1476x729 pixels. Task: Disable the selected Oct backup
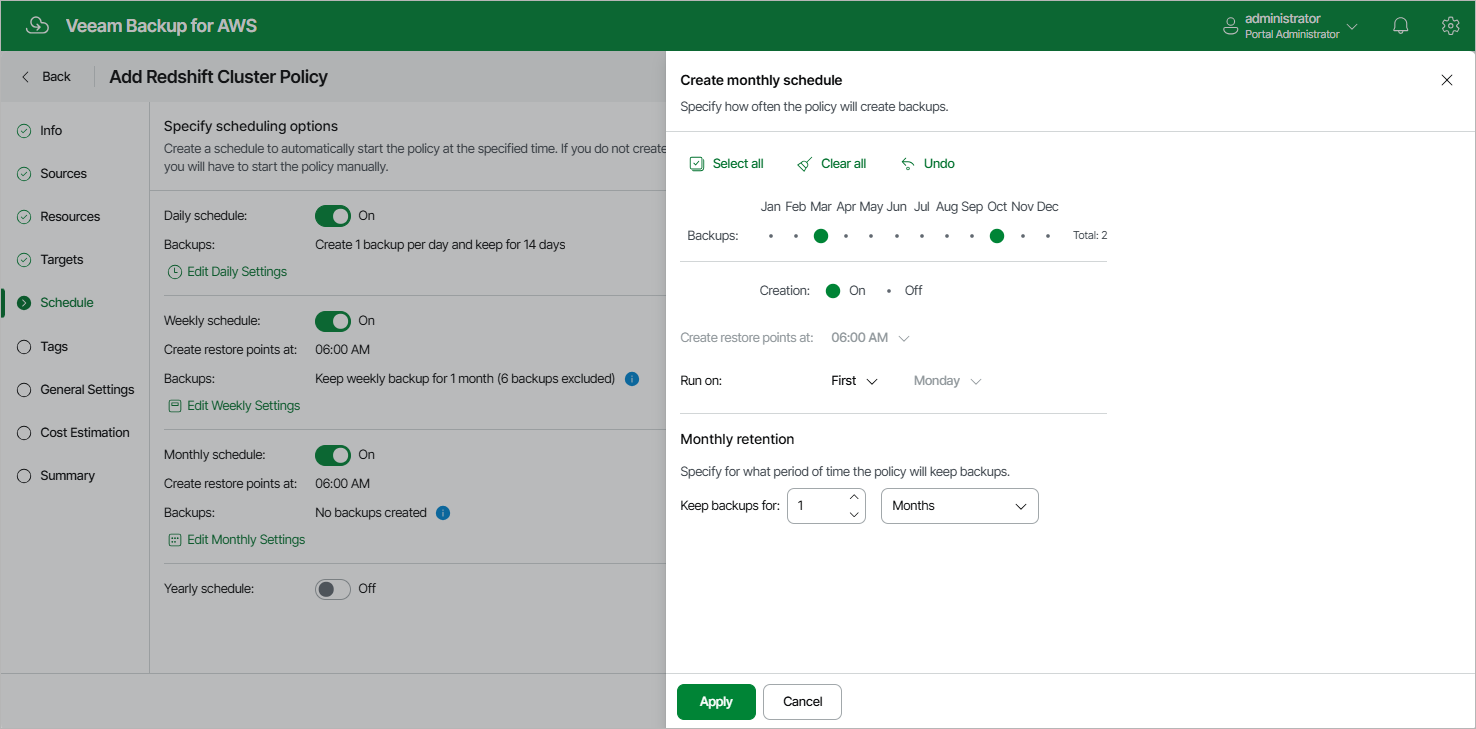click(997, 236)
